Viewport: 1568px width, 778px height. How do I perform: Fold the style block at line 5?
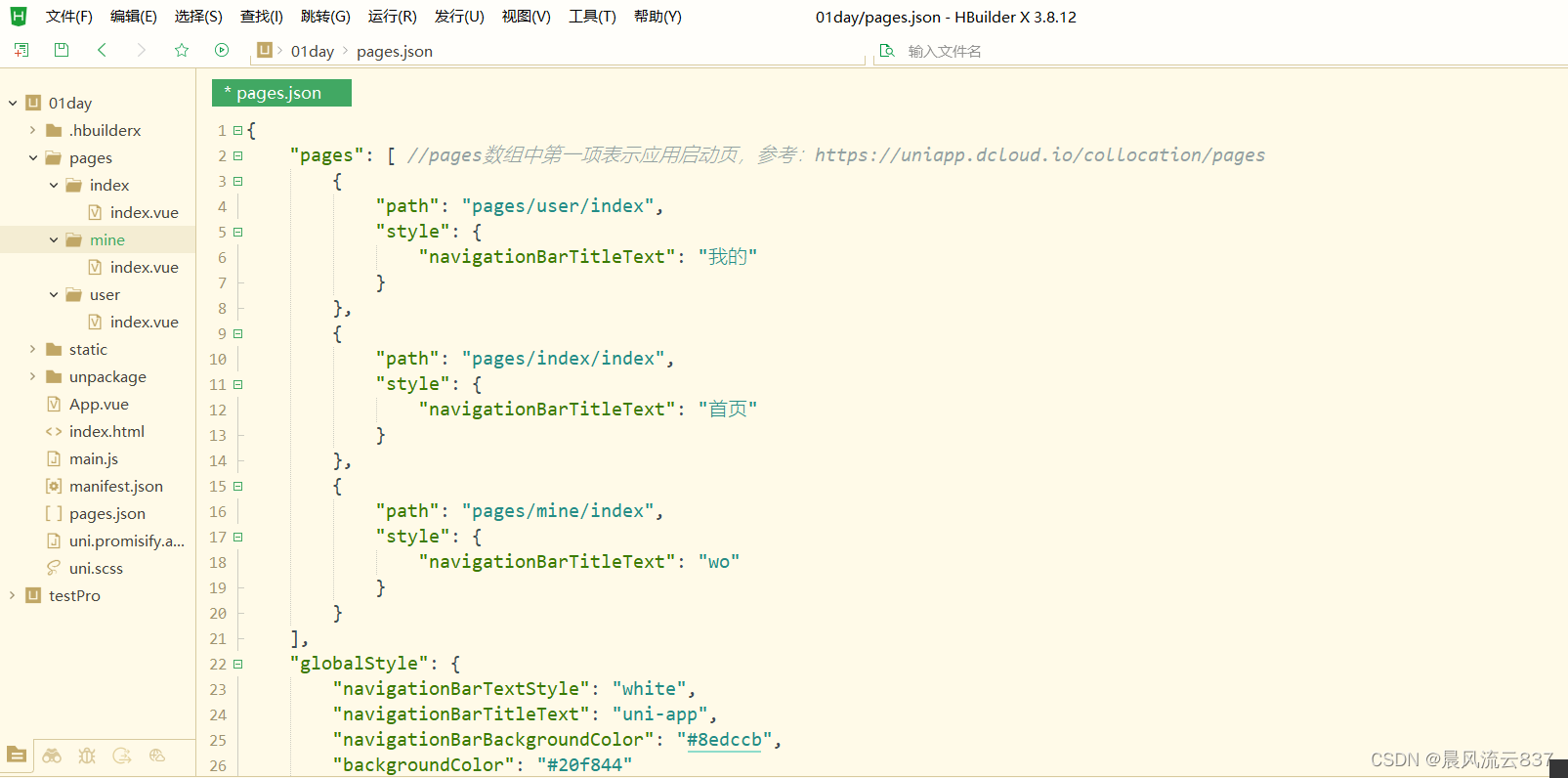pos(237,232)
